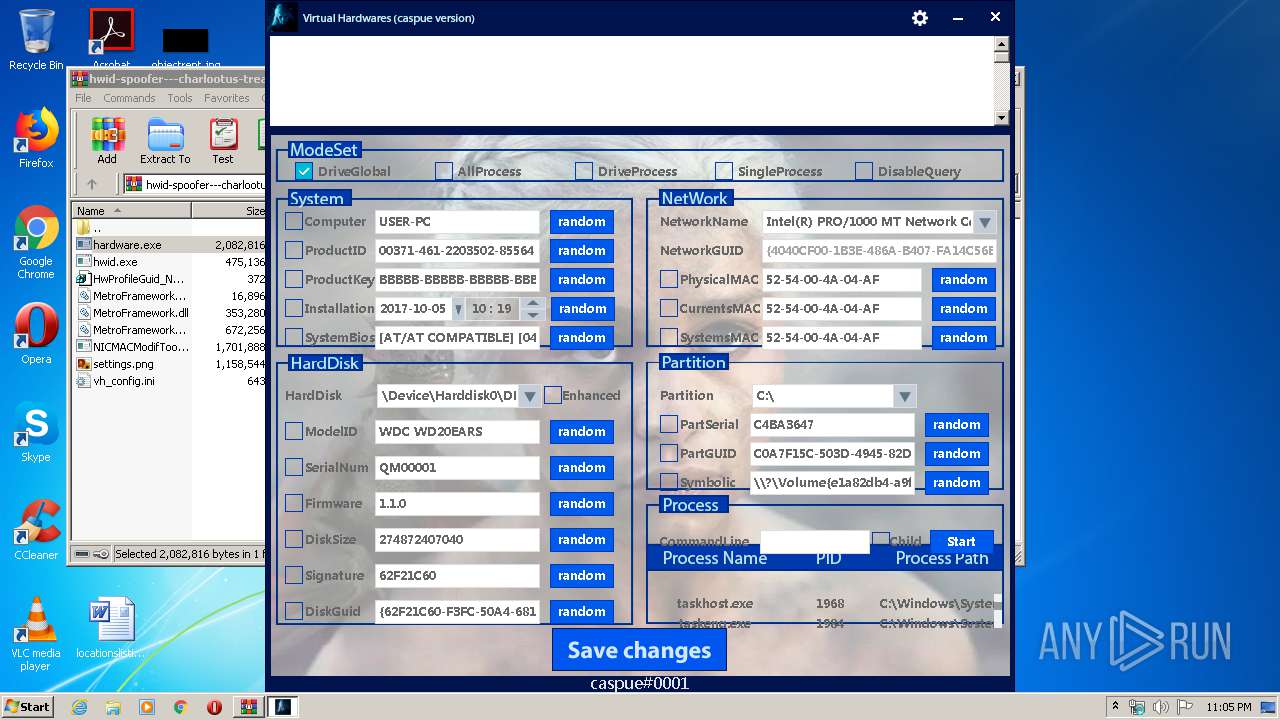Randomize the hard disk SerialNum
The image size is (1280, 720).
pyautogui.click(x=582, y=468)
